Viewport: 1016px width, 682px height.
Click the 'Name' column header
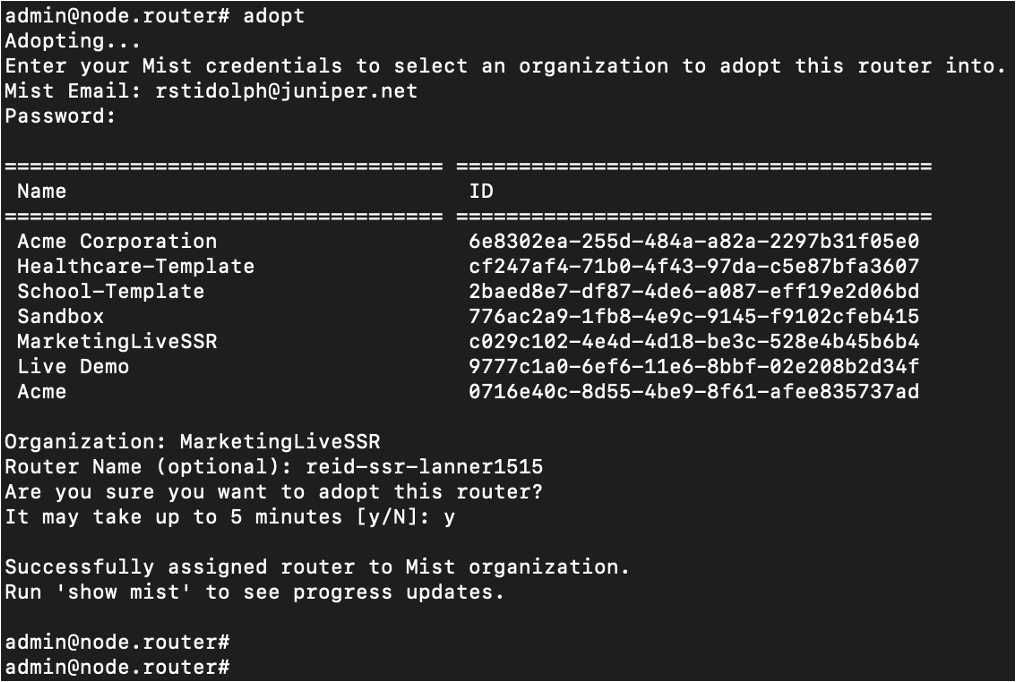point(42,191)
